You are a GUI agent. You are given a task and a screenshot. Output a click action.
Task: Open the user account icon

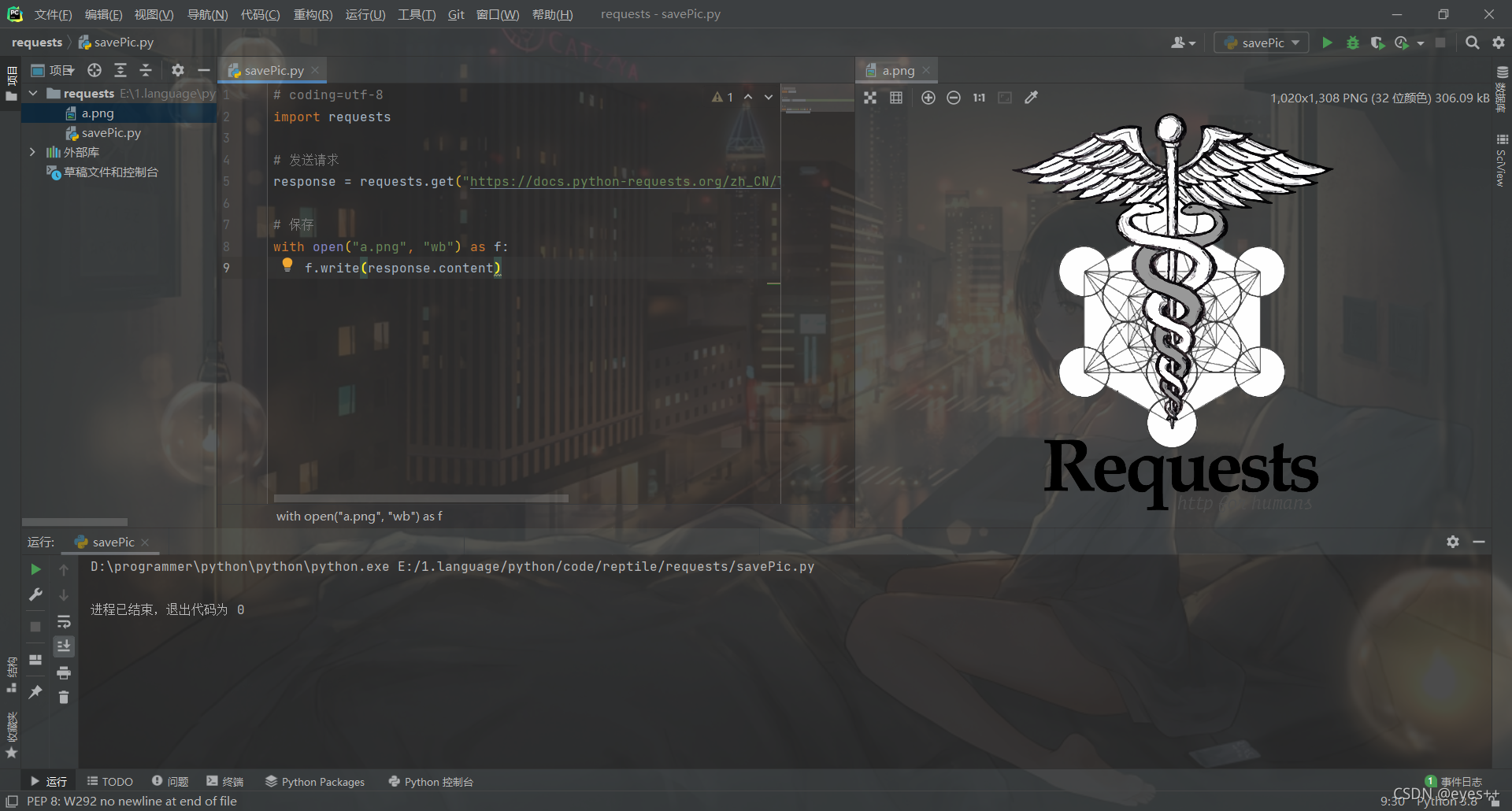click(1183, 43)
